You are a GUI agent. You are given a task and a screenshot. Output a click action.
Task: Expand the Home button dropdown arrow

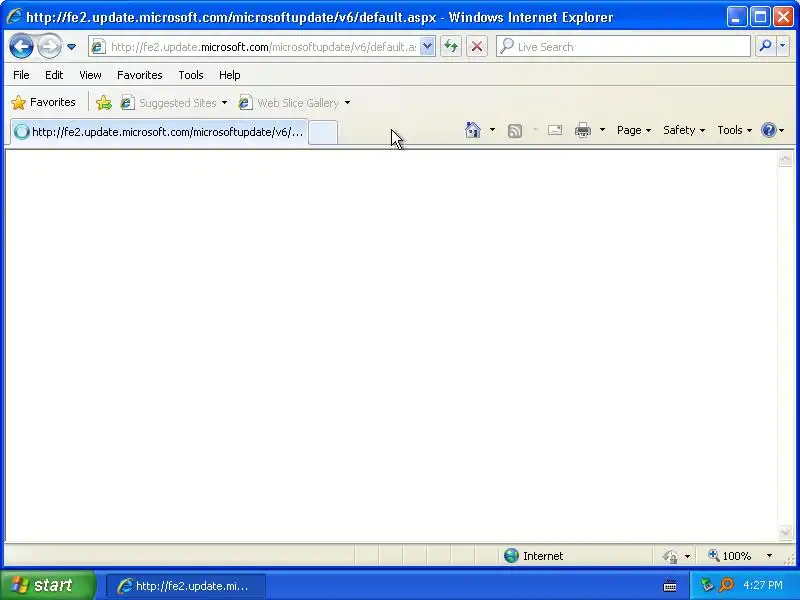click(492, 130)
